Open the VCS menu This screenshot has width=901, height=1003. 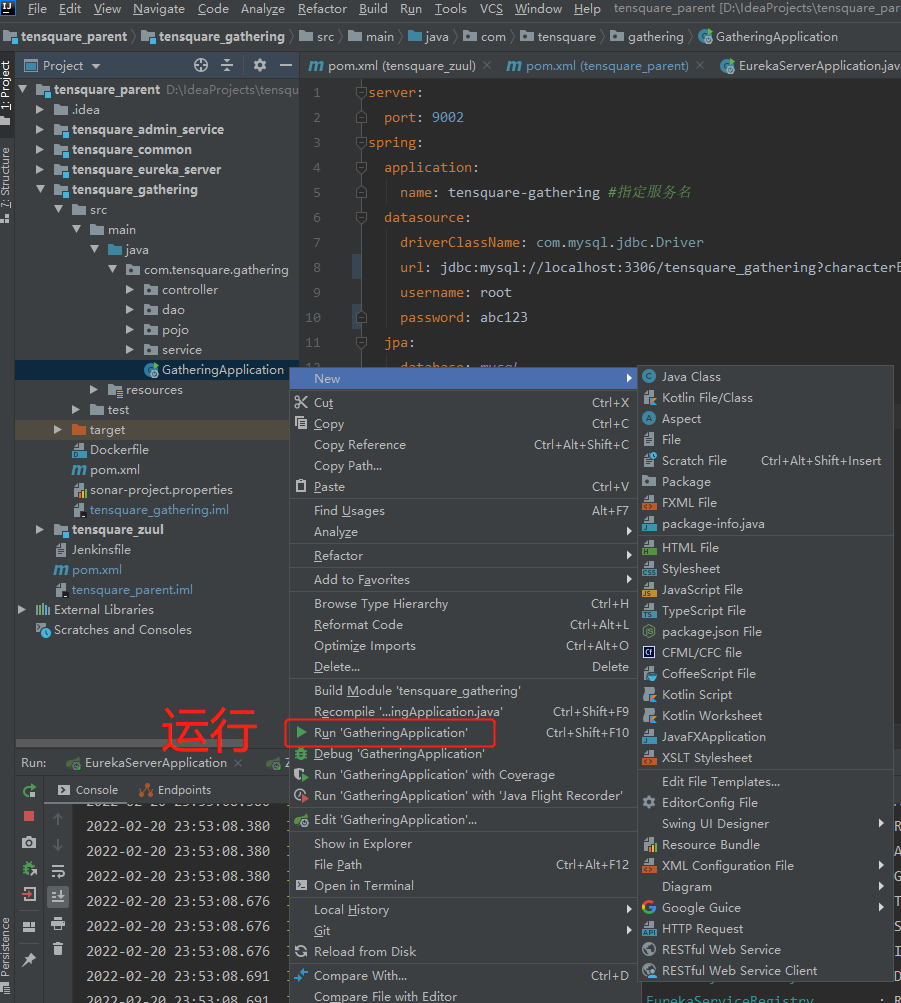491,9
